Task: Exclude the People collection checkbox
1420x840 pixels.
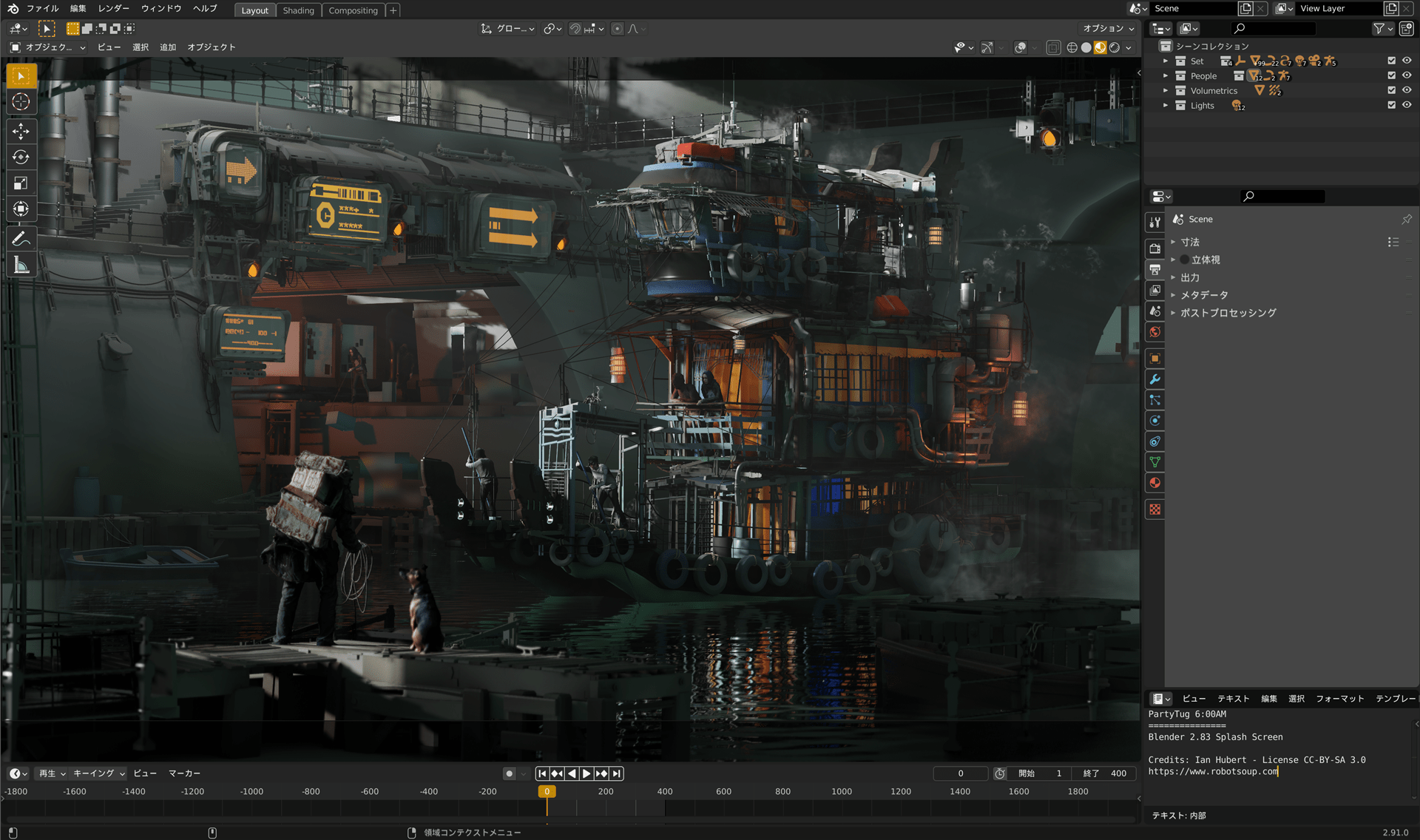Action: [1391, 75]
